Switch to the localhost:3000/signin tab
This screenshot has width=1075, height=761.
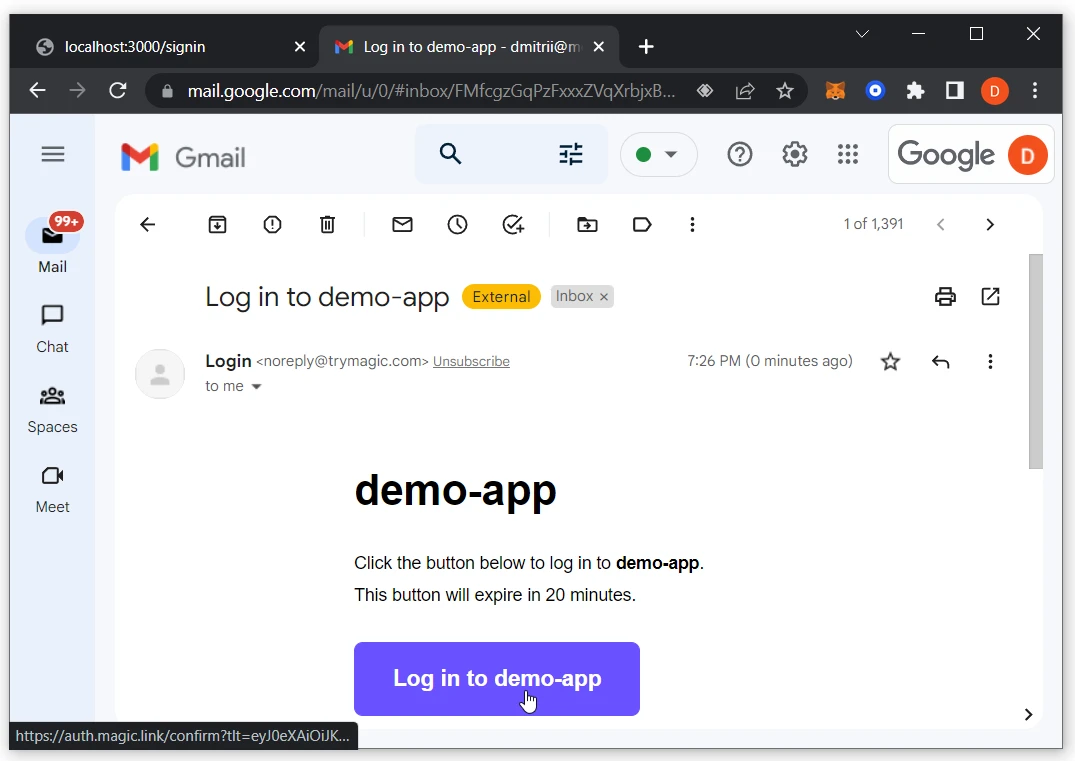click(160, 46)
